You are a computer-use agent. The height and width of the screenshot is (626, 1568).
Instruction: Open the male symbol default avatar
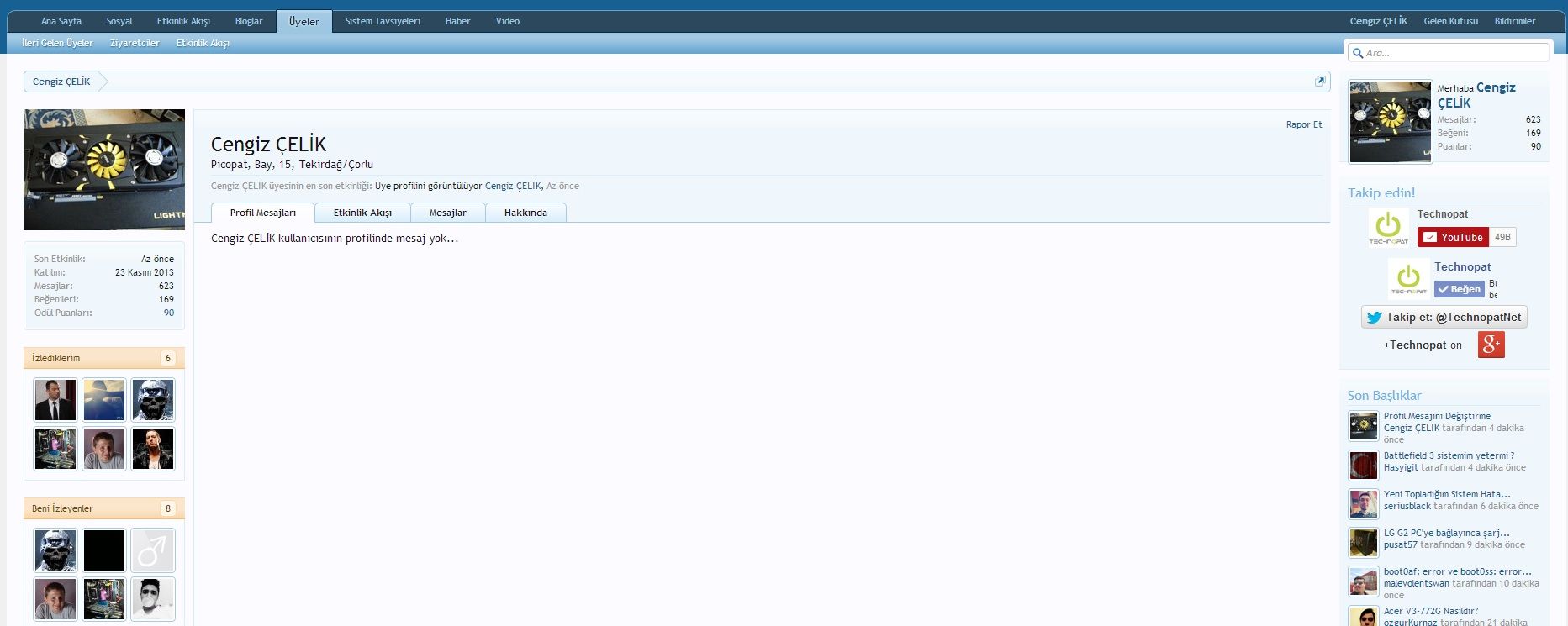[x=153, y=550]
